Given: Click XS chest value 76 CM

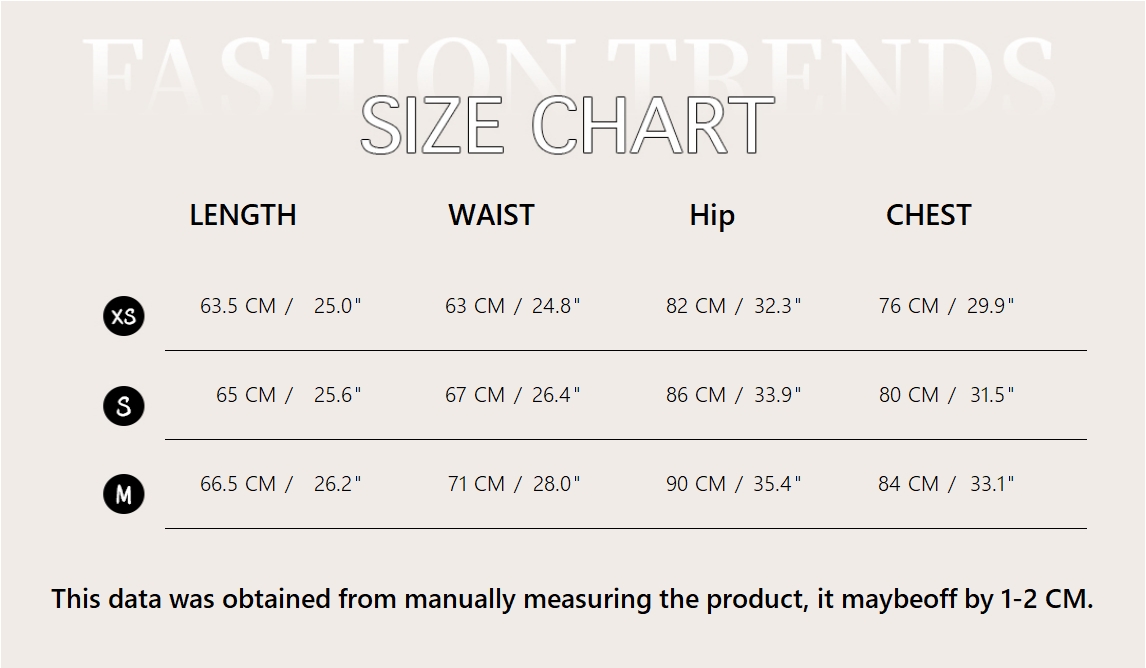Looking at the screenshot, I should point(908,305).
